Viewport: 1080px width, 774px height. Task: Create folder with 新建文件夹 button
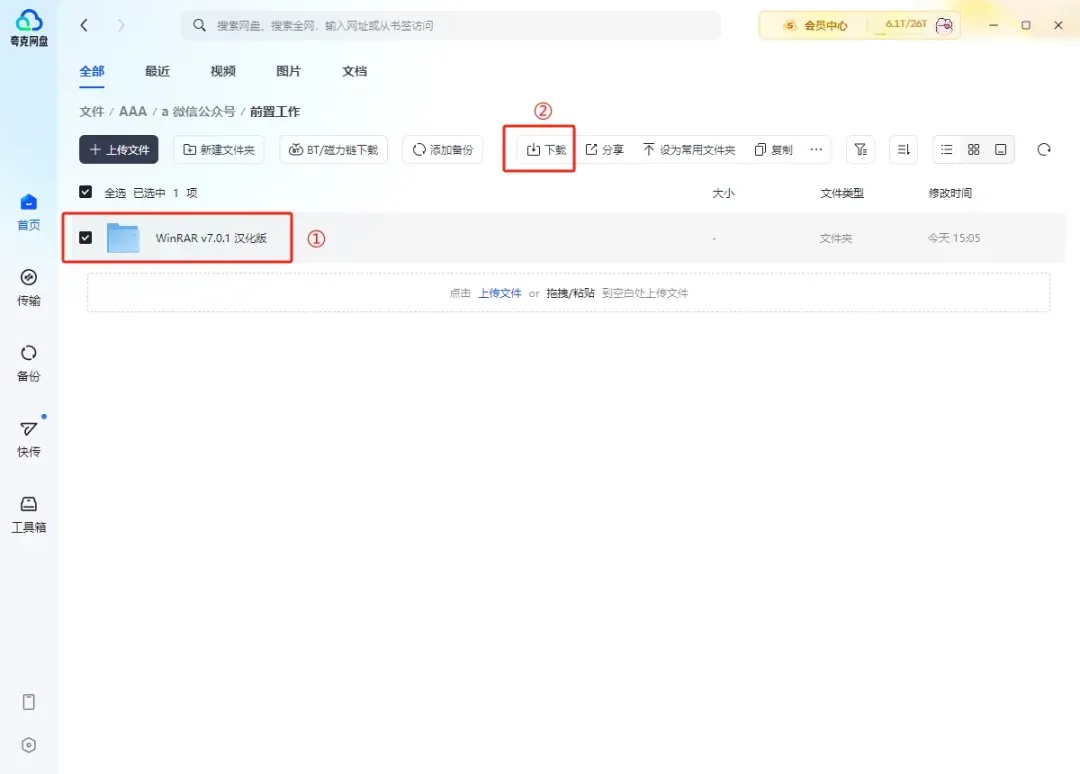click(218, 149)
